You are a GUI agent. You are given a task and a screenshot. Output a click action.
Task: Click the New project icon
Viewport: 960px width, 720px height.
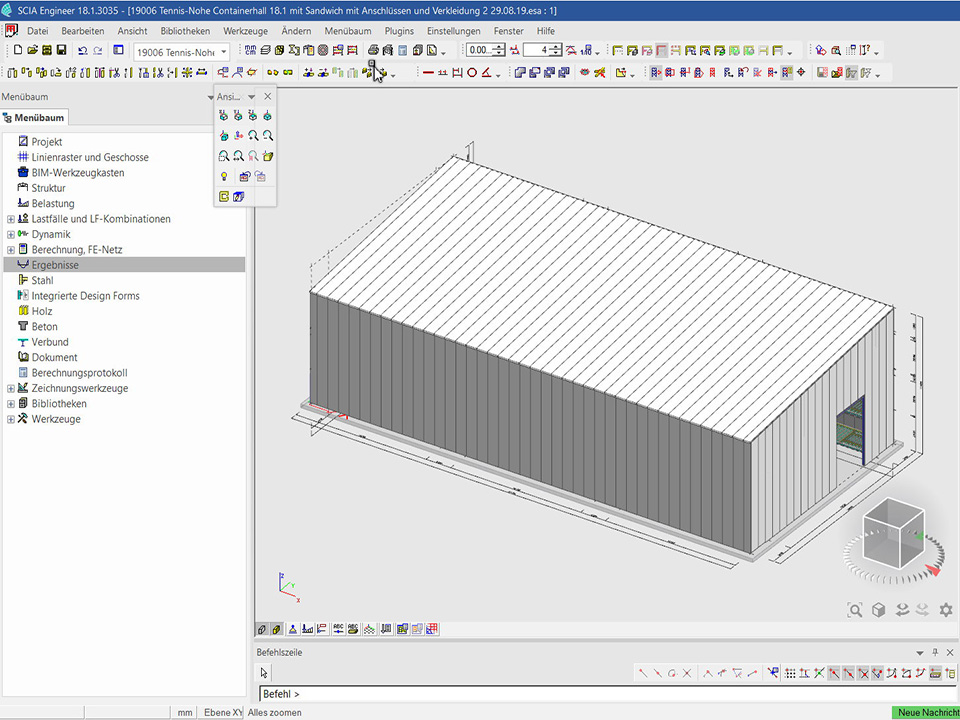pos(18,50)
